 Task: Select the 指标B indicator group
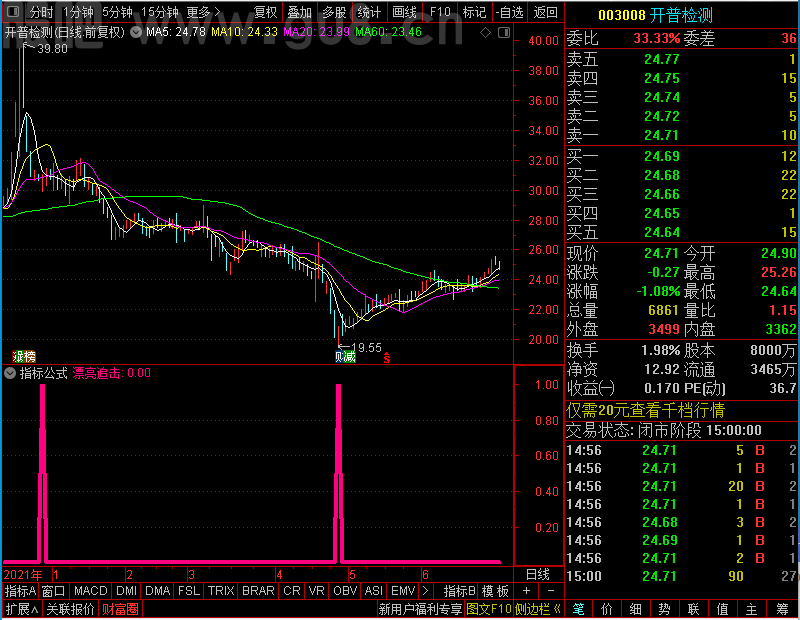pos(460,591)
